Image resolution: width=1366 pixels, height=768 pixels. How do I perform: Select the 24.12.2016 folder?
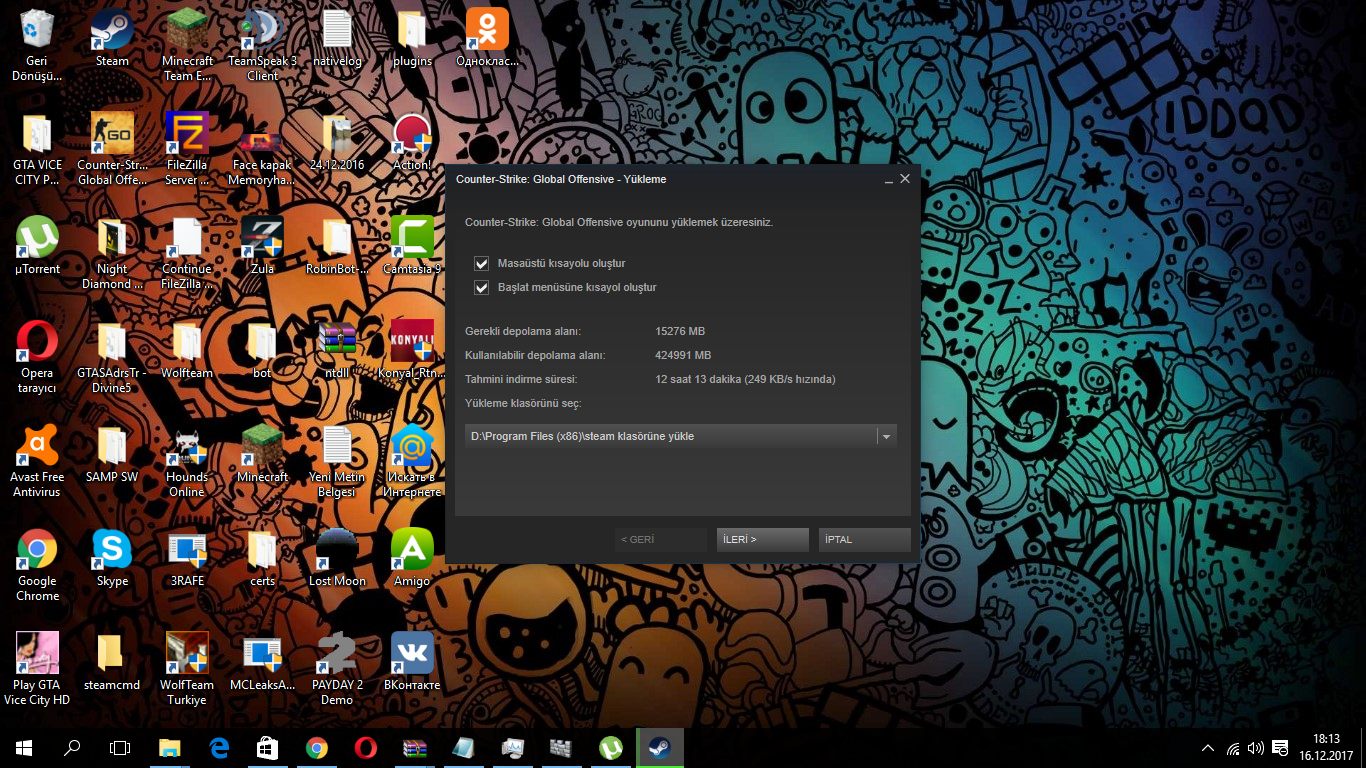[x=337, y=142]
